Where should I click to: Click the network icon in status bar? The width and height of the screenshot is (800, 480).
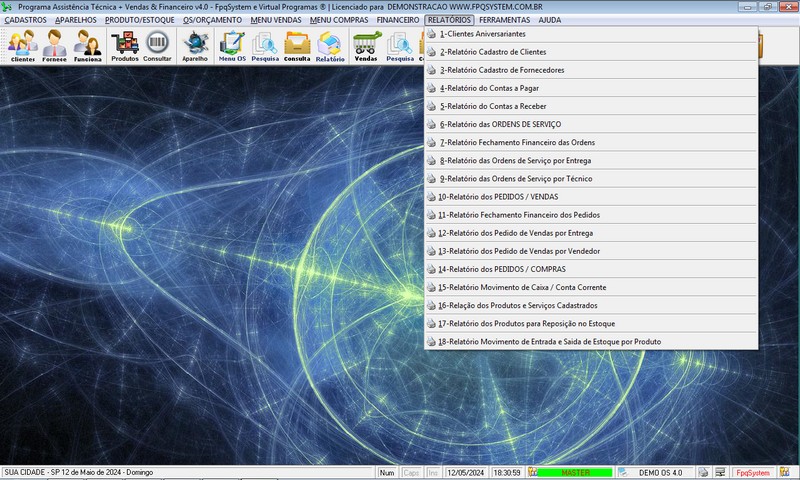720,472
